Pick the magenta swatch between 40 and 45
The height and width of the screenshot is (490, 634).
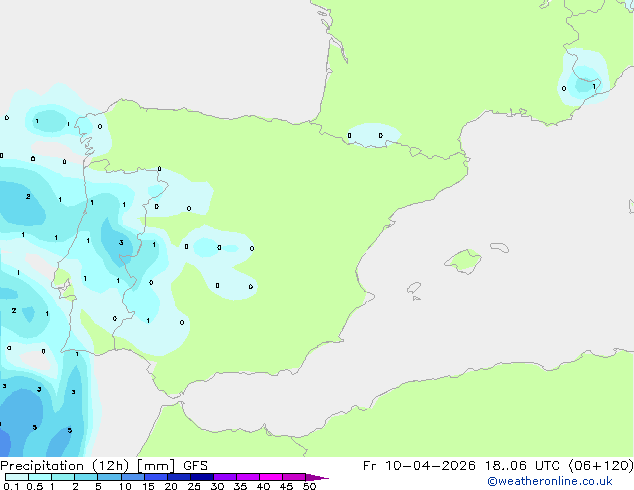click(x=271, y=477)
